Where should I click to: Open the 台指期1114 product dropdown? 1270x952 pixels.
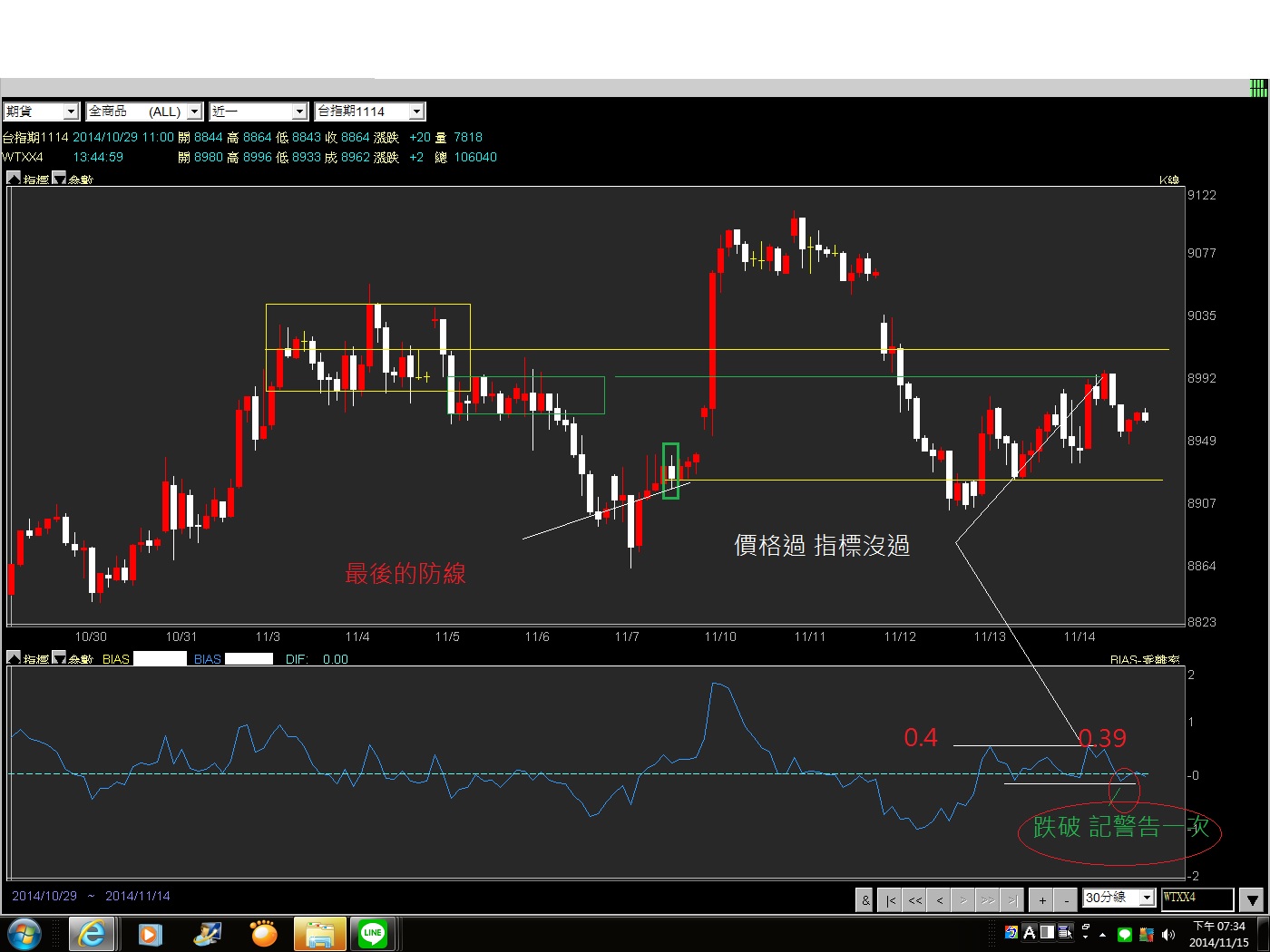(369, 112)
